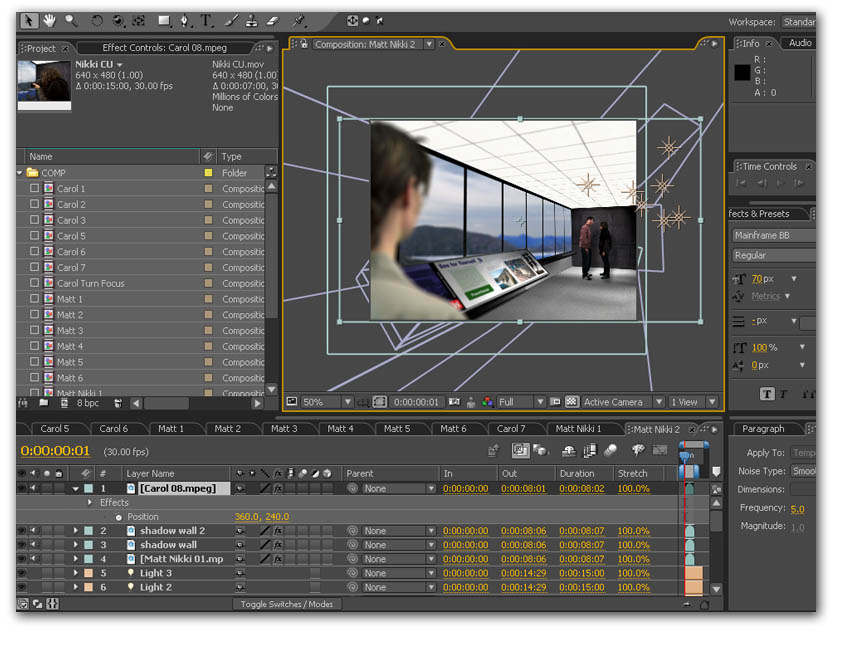The height and width of the screenshot is (647, 850).
Task: Toggle the transparency grid in composition viewer
Action: tap(571, 402)
